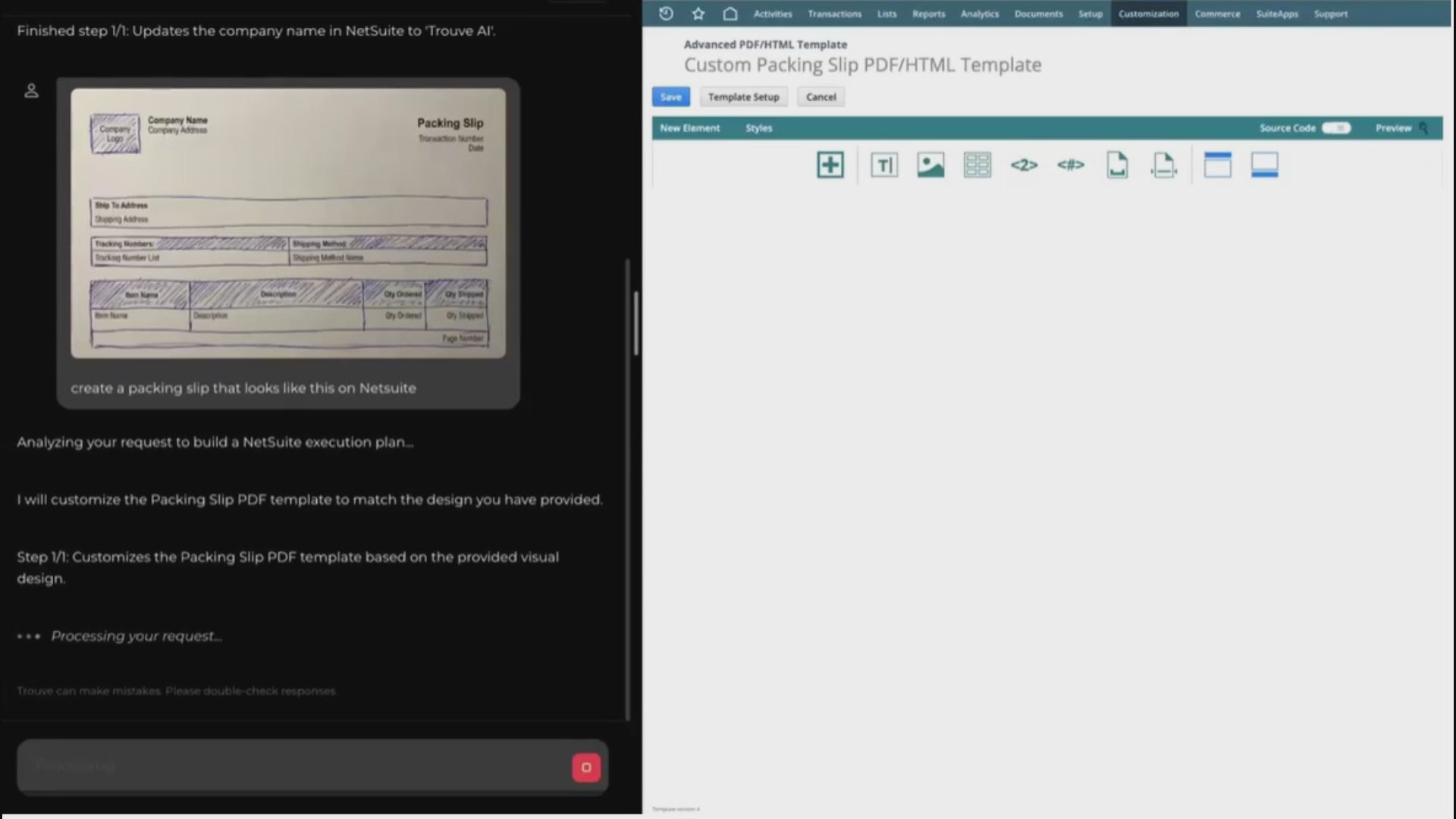Insert total pages <#> element

pos(1071,165)
